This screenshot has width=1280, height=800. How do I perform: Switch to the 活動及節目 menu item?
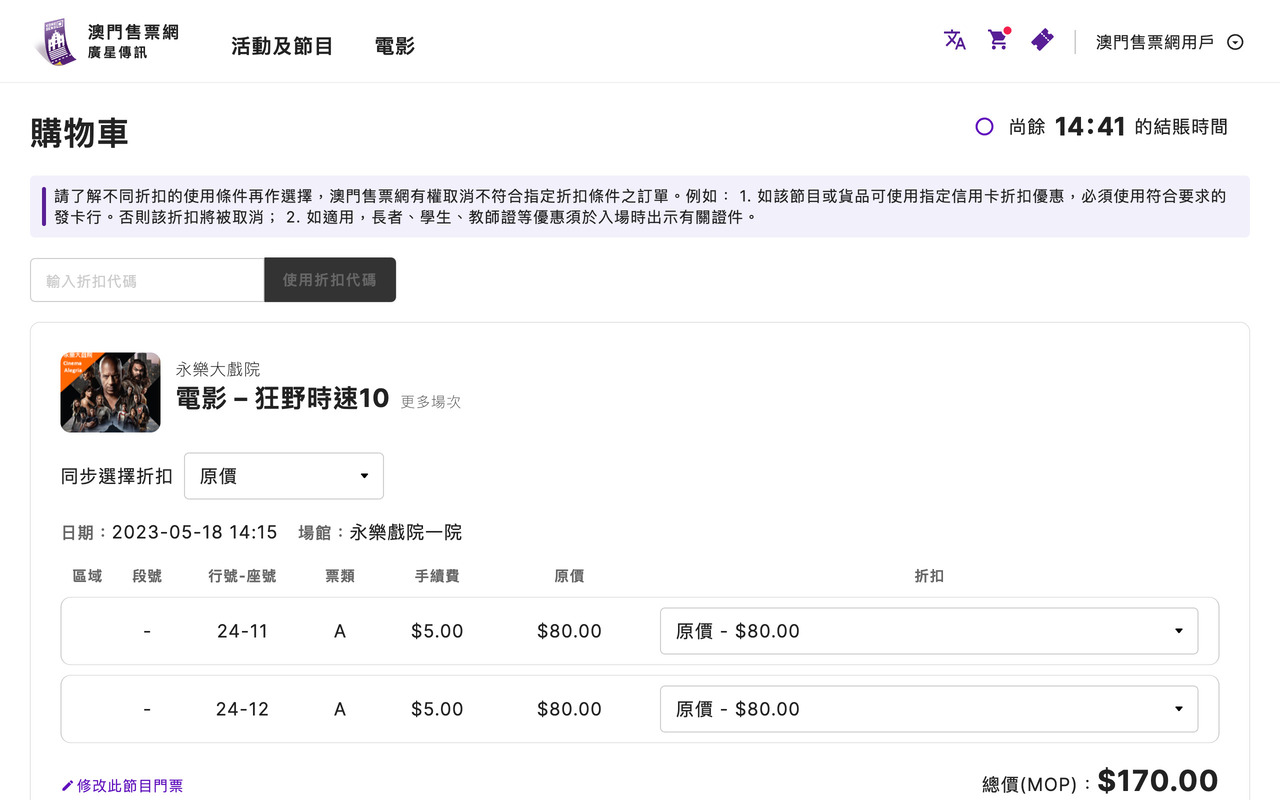click(281, 45)
